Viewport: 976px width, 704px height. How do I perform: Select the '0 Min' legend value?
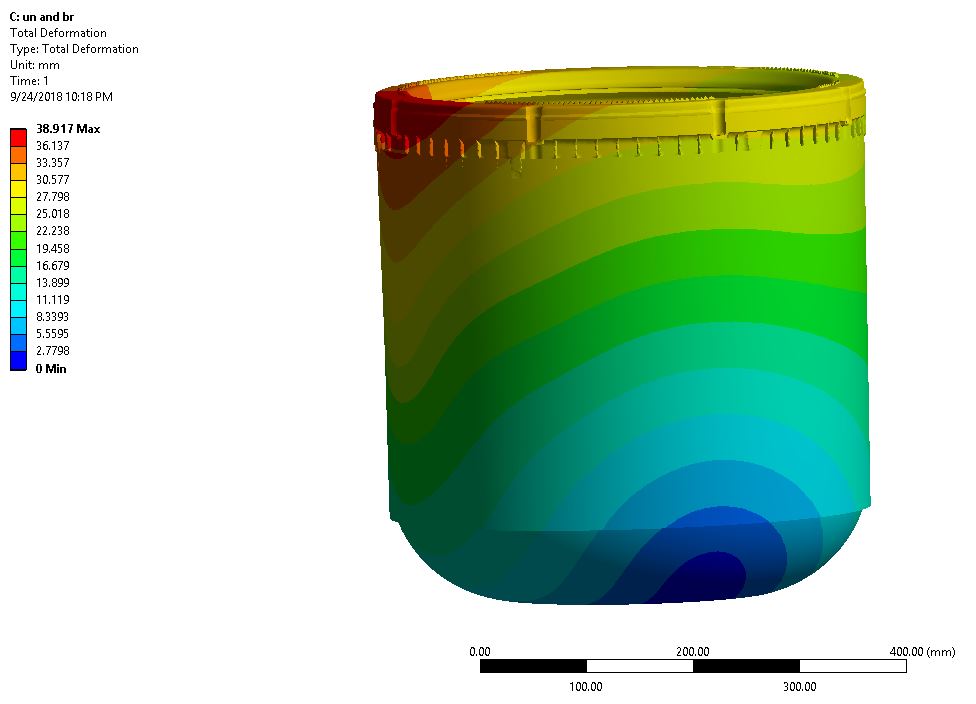tap(51, 368)
